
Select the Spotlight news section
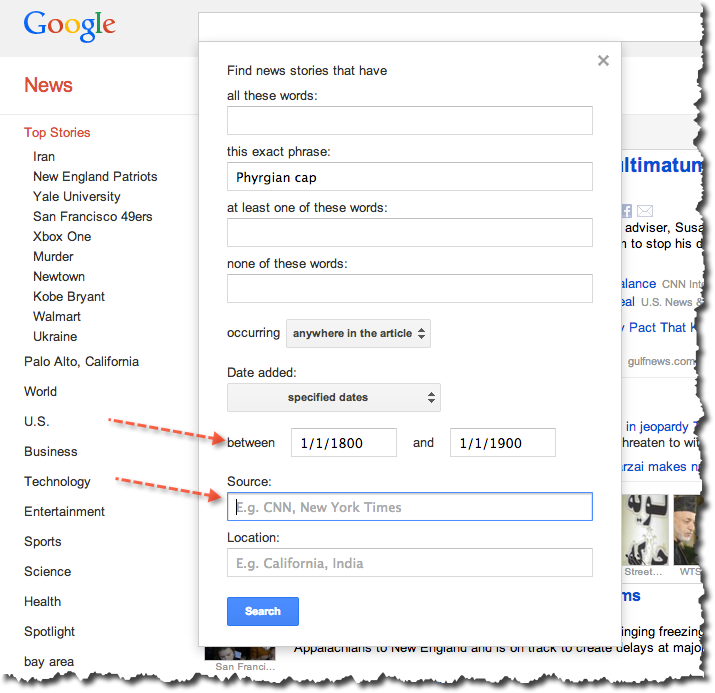[x=49, y=632]
